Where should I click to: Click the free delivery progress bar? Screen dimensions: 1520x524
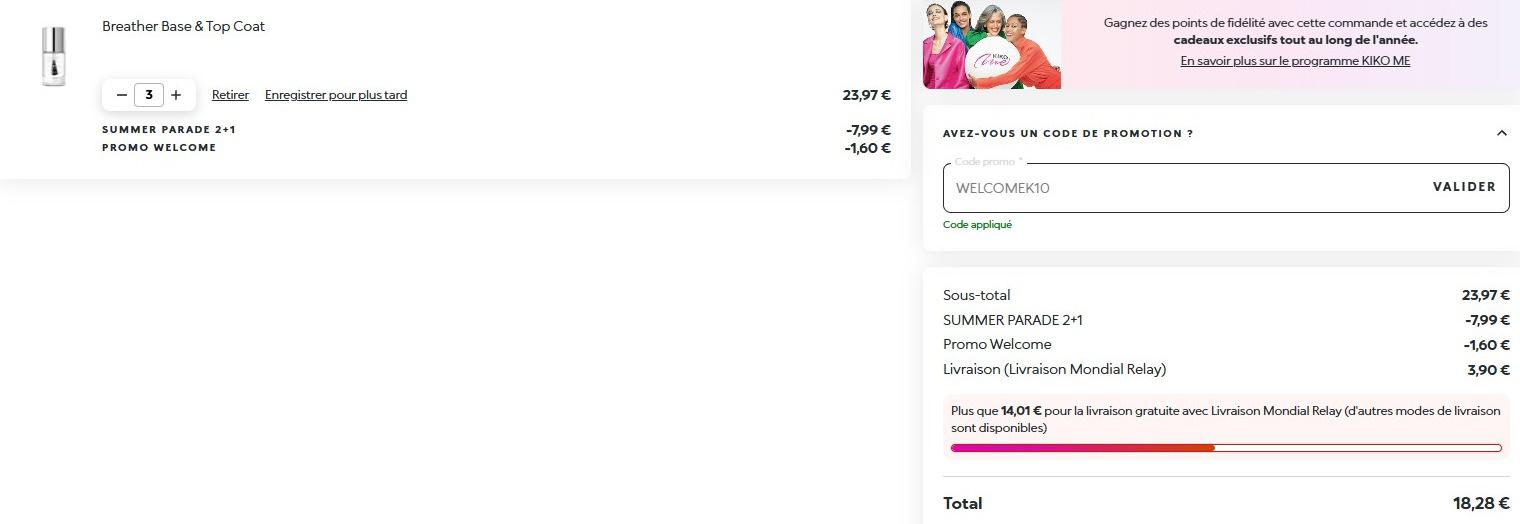pyautogui.click(x=1226, y=448)
